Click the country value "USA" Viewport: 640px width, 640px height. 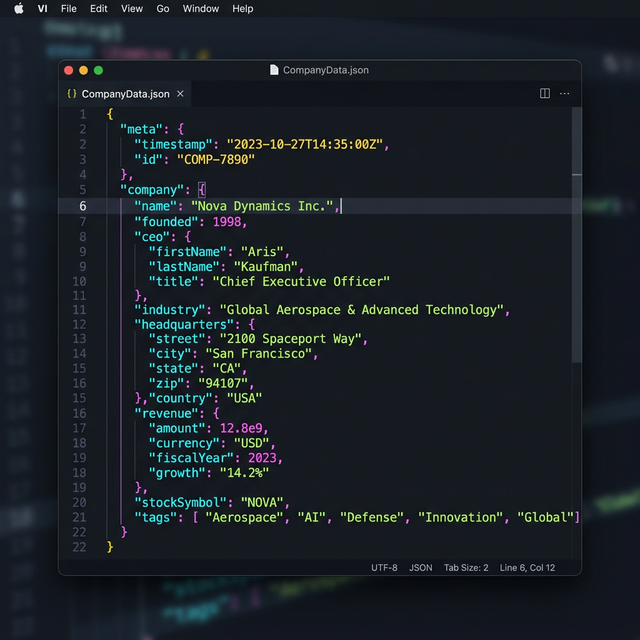(x=244, y=398)
